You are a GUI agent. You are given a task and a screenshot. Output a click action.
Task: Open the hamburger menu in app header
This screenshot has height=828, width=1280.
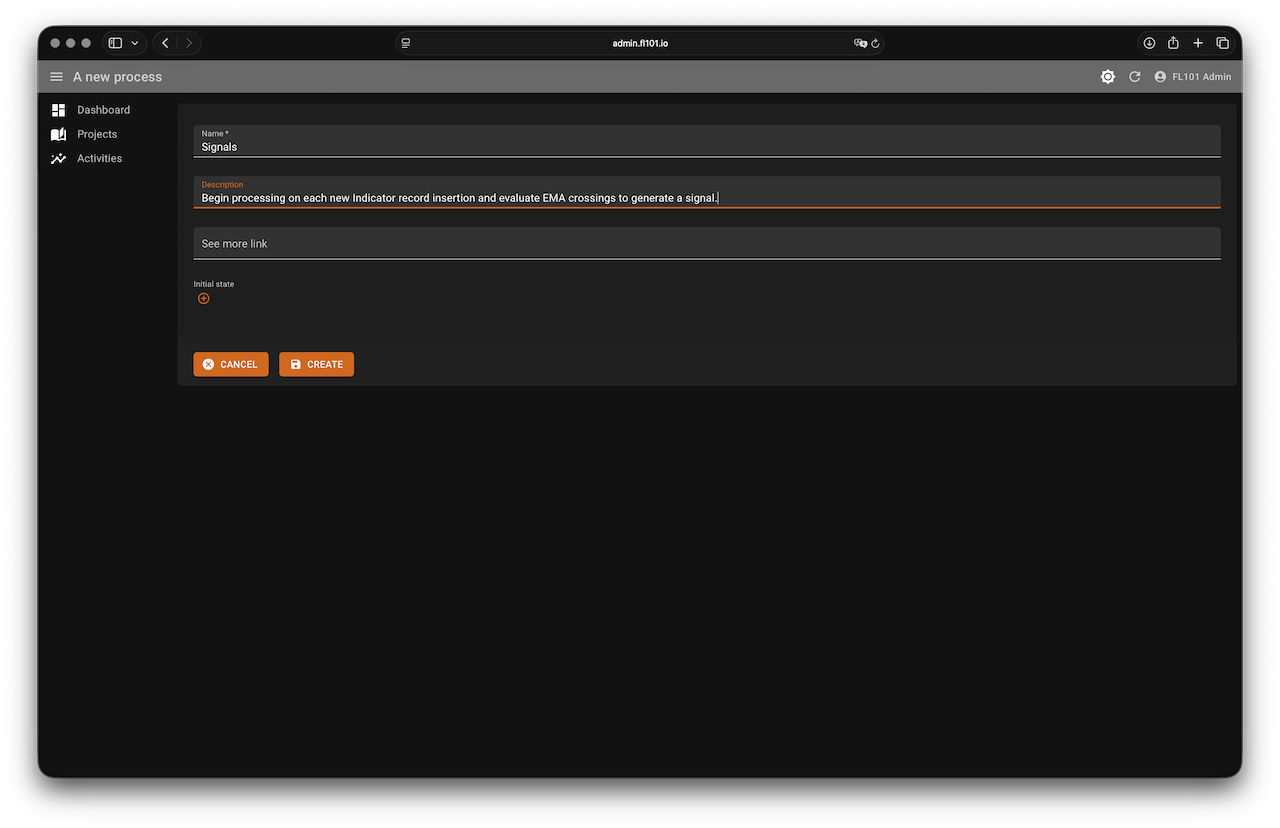(56, 77)
